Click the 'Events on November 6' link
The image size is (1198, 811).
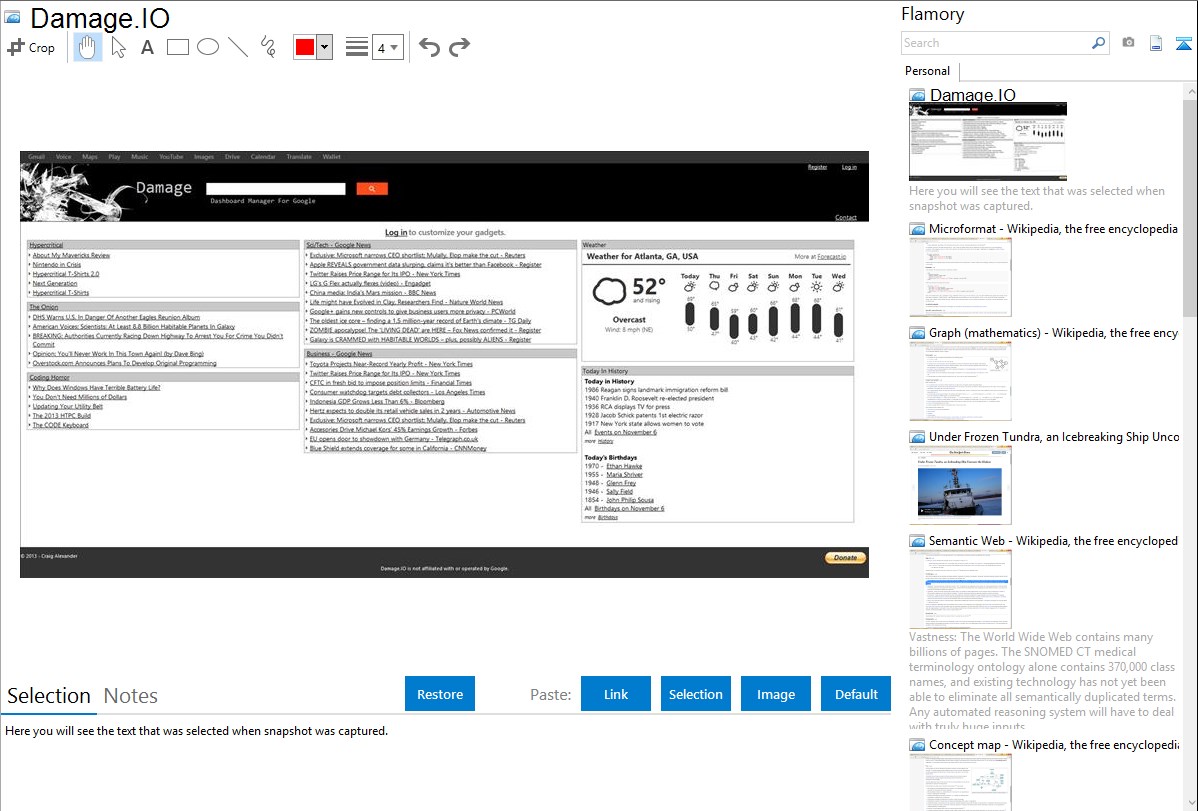click(x=625, y=432)
